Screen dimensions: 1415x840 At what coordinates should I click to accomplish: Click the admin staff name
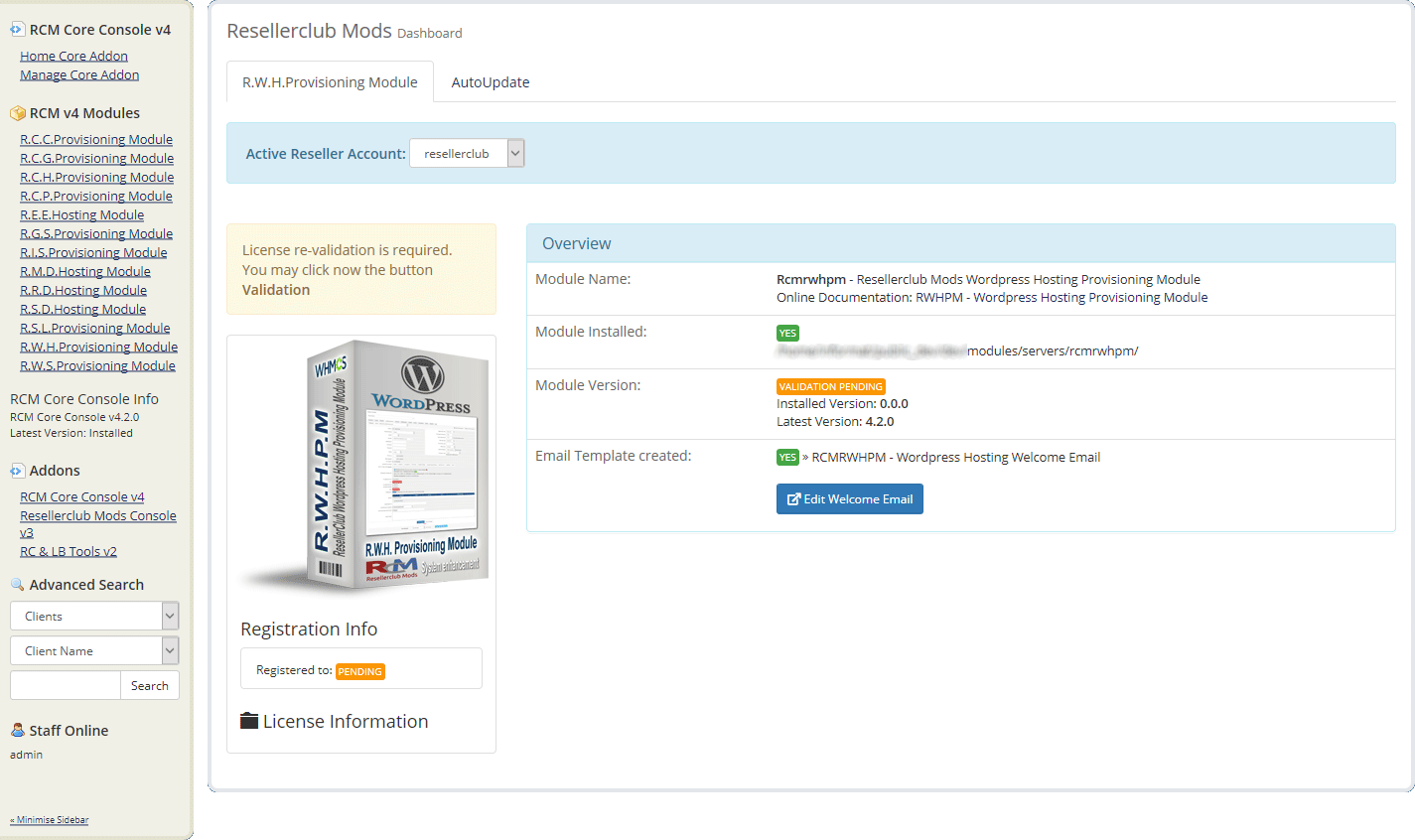click(26, 755)
